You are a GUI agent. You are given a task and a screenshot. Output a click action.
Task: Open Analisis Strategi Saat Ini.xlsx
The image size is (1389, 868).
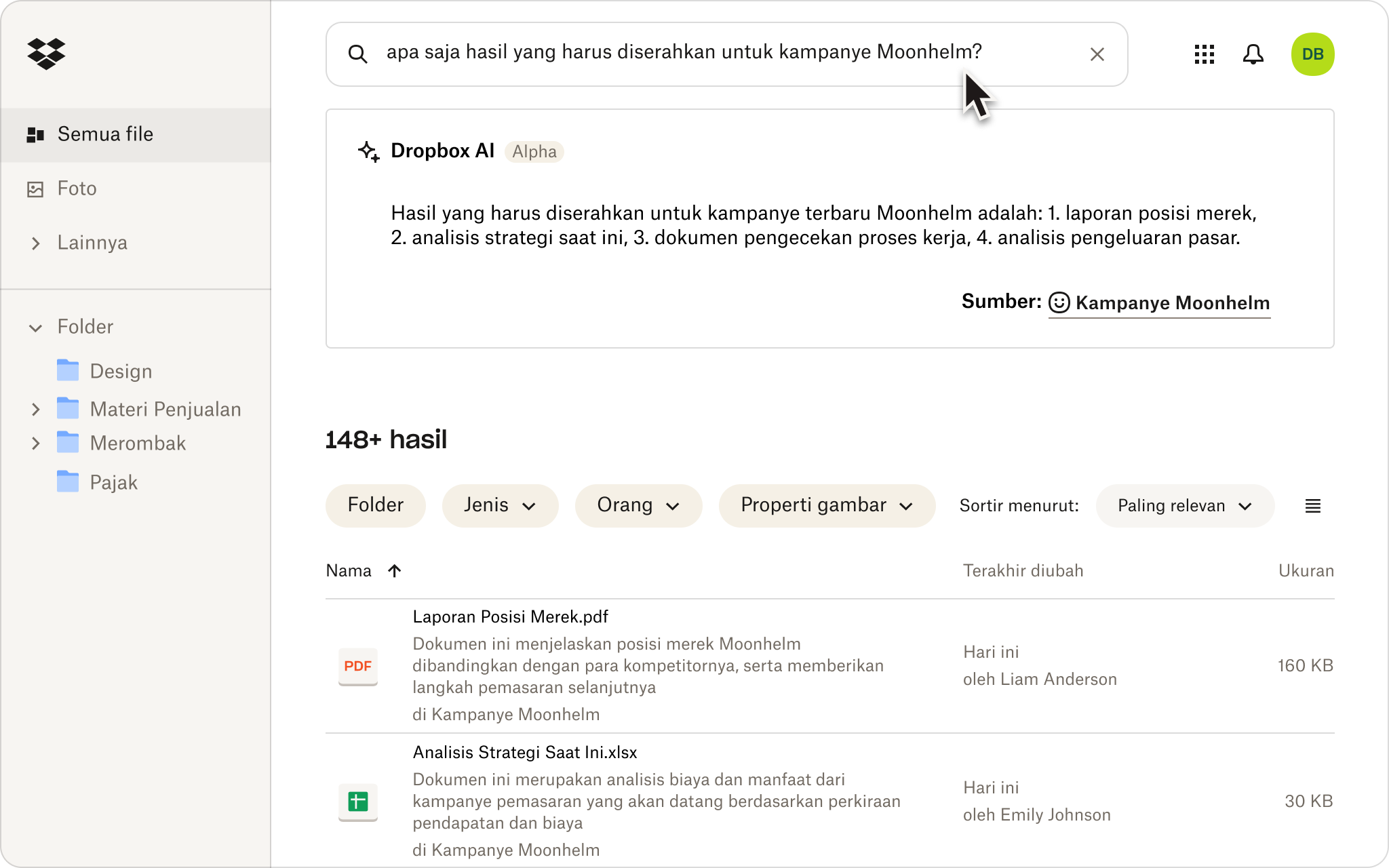(x=525, y=752)
